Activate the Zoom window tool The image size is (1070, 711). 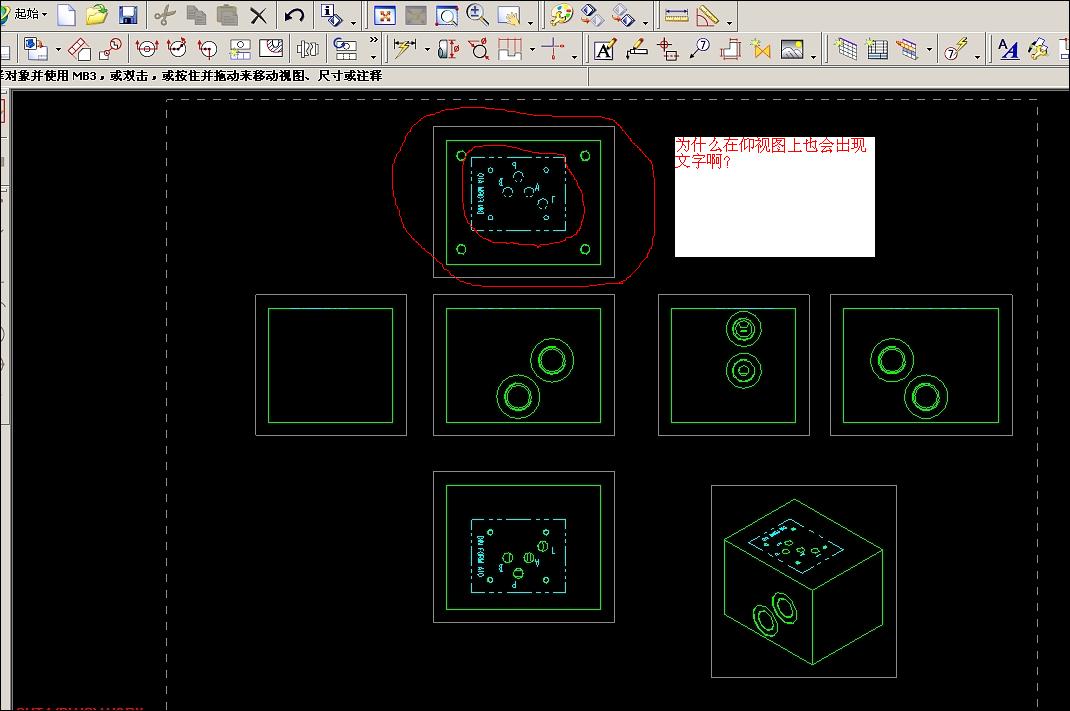tap(446, 15)
